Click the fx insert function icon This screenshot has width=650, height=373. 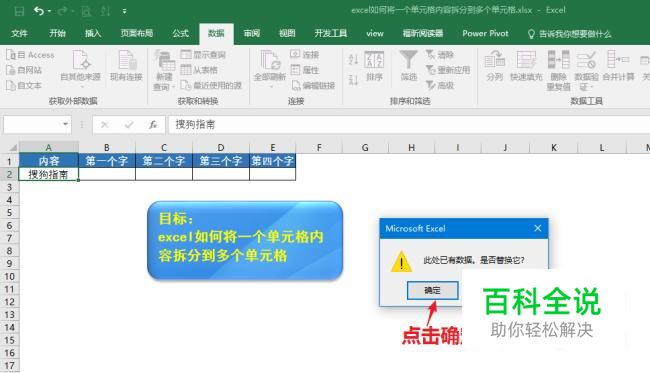153,124
